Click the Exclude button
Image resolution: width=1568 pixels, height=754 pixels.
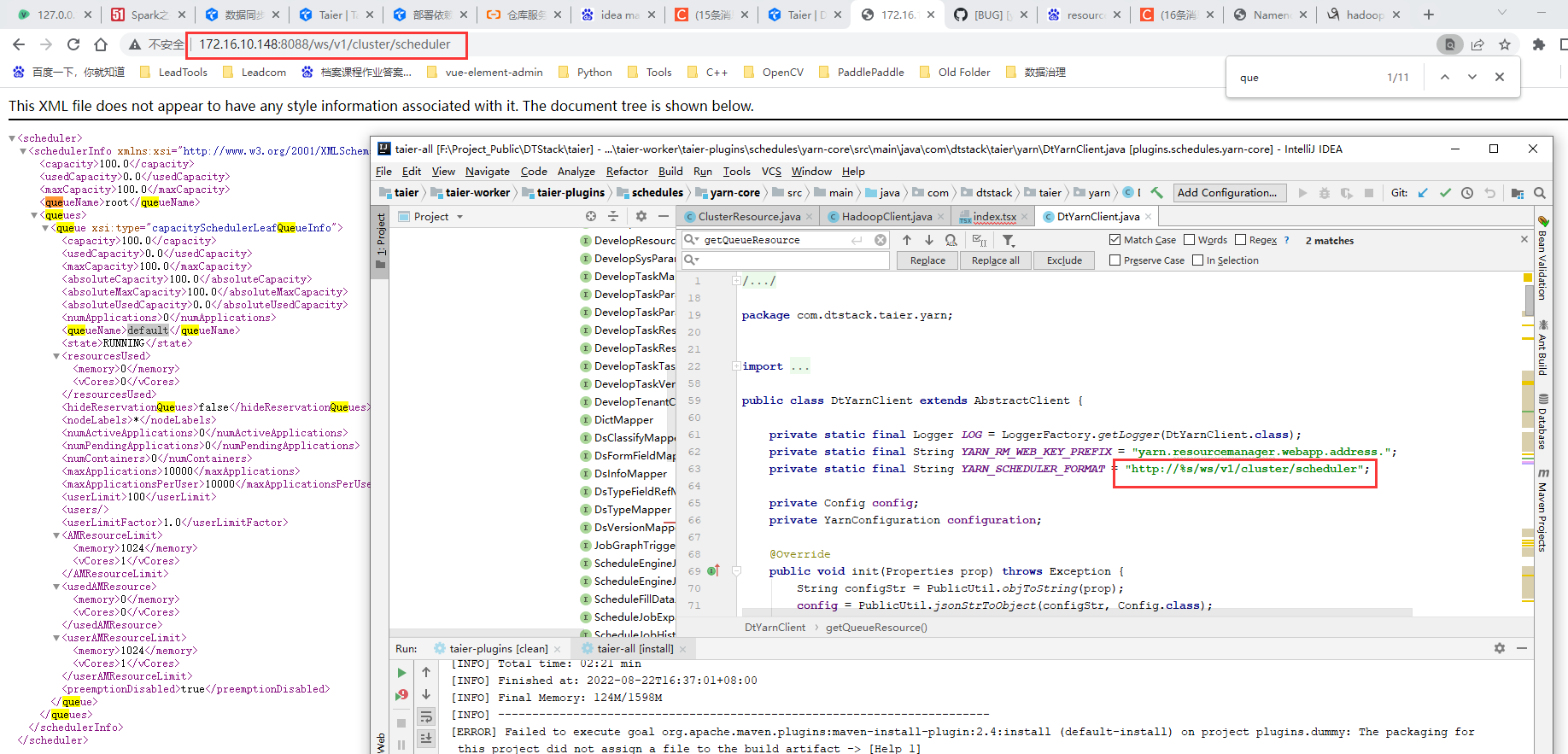(x=1064, y=260)
